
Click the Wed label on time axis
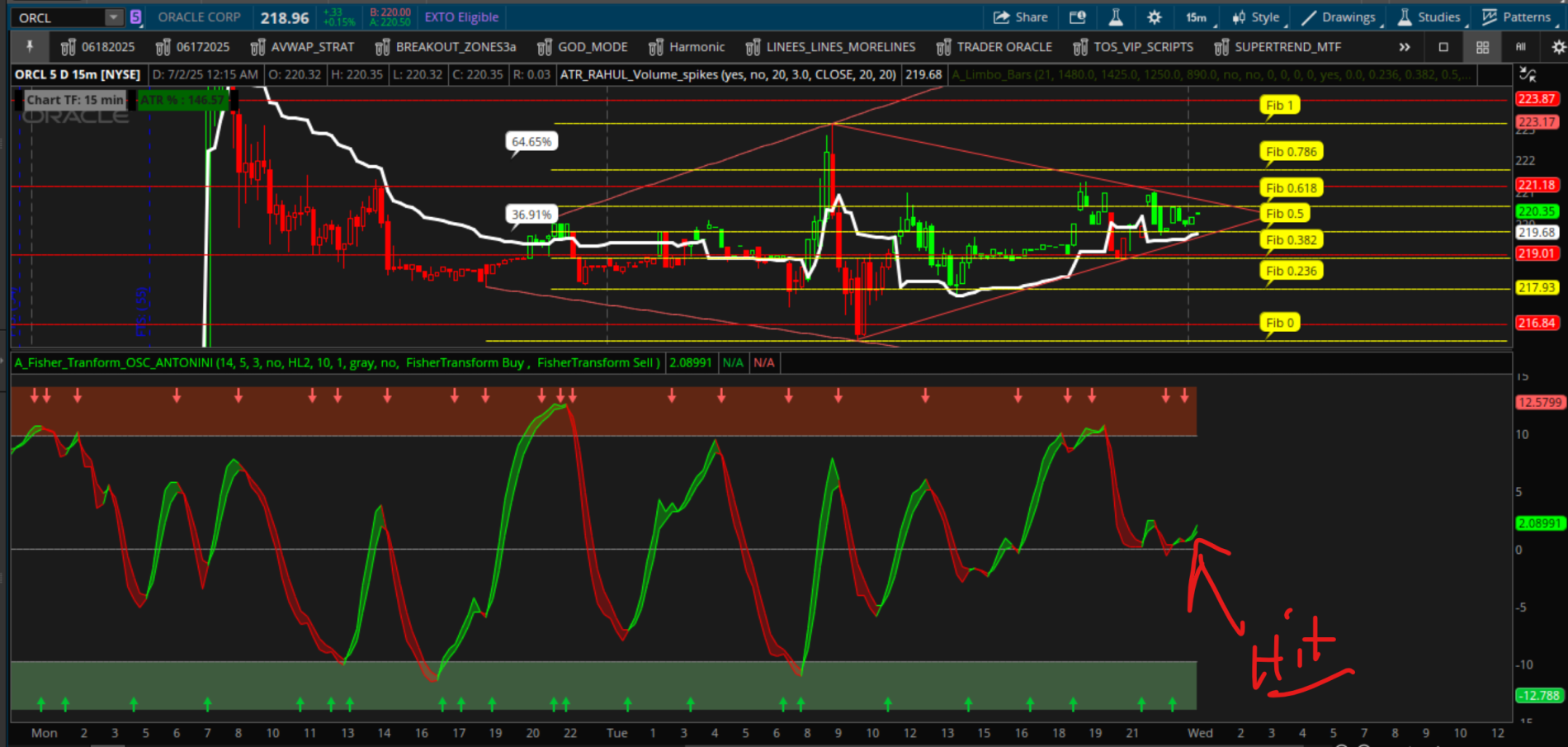(1200, 733)
